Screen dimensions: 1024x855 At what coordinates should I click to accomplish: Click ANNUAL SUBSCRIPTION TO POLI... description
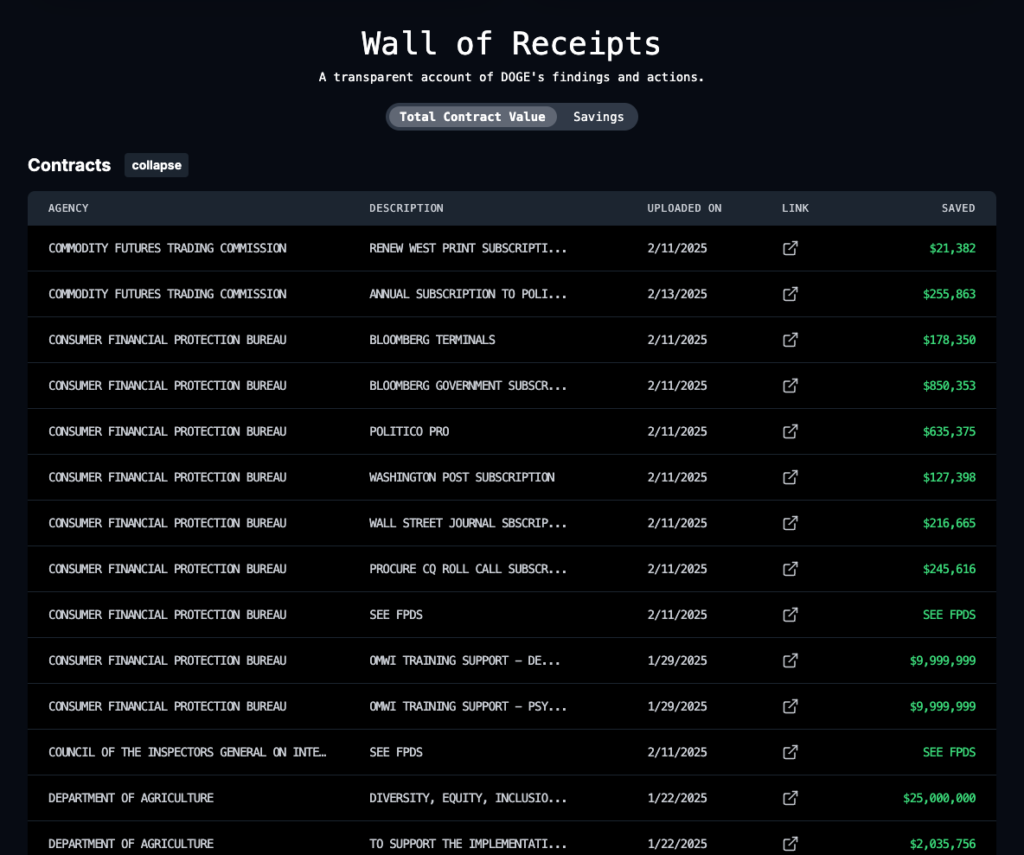(468, 294)
